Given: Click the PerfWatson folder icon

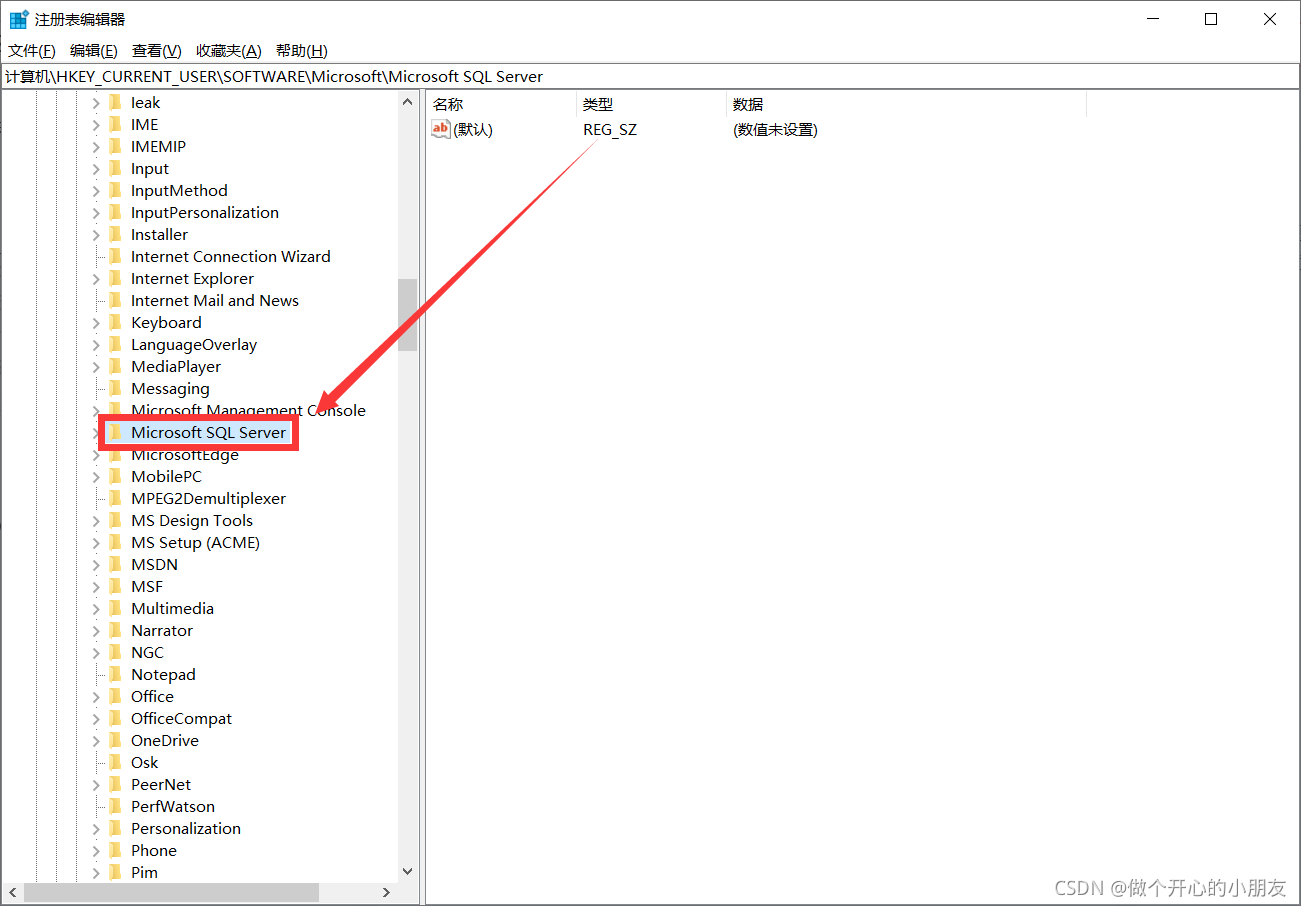Looking at the screenshot, I should click(115, 806).
